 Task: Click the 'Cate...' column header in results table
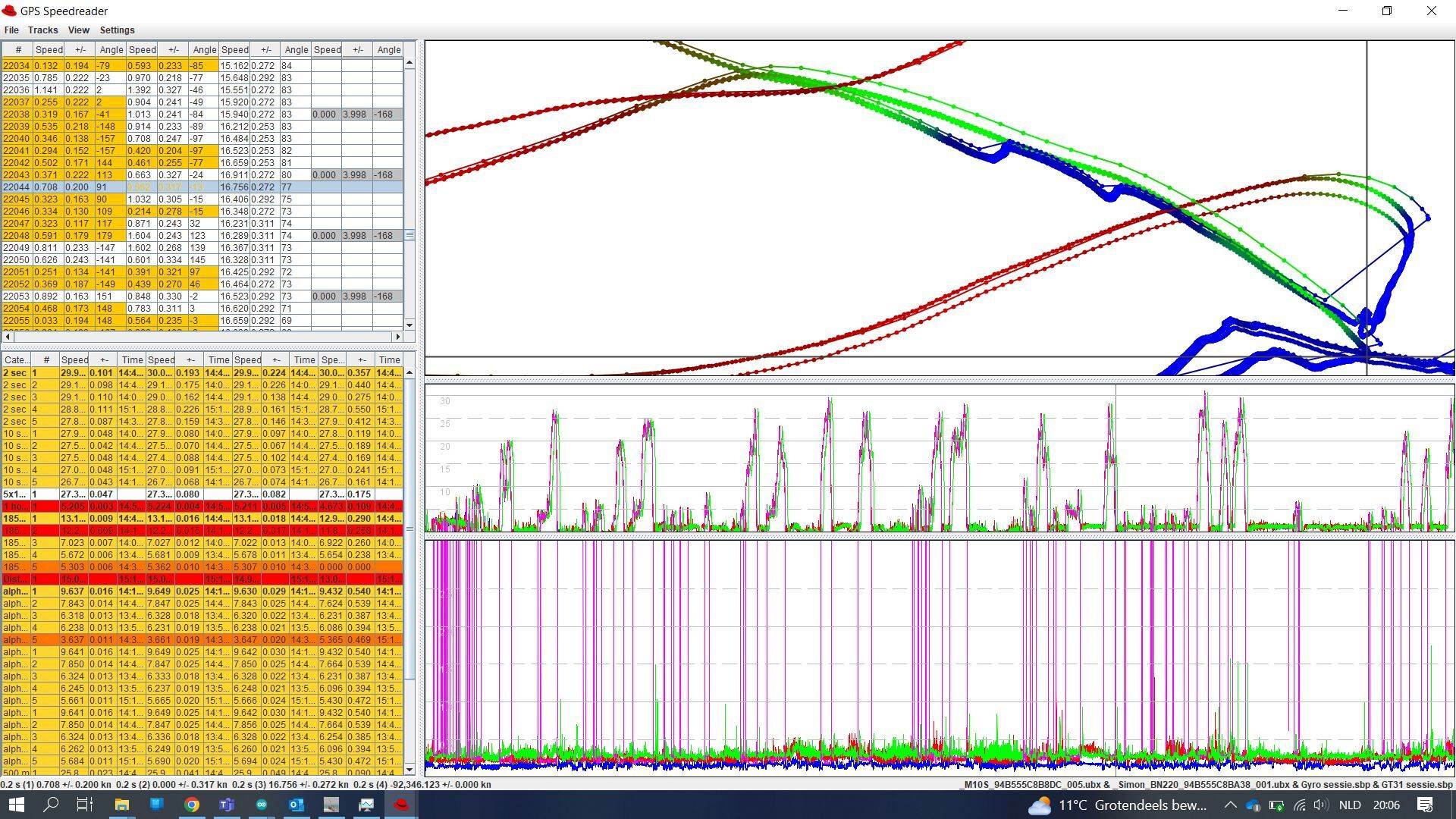click(x=16, y=359)
